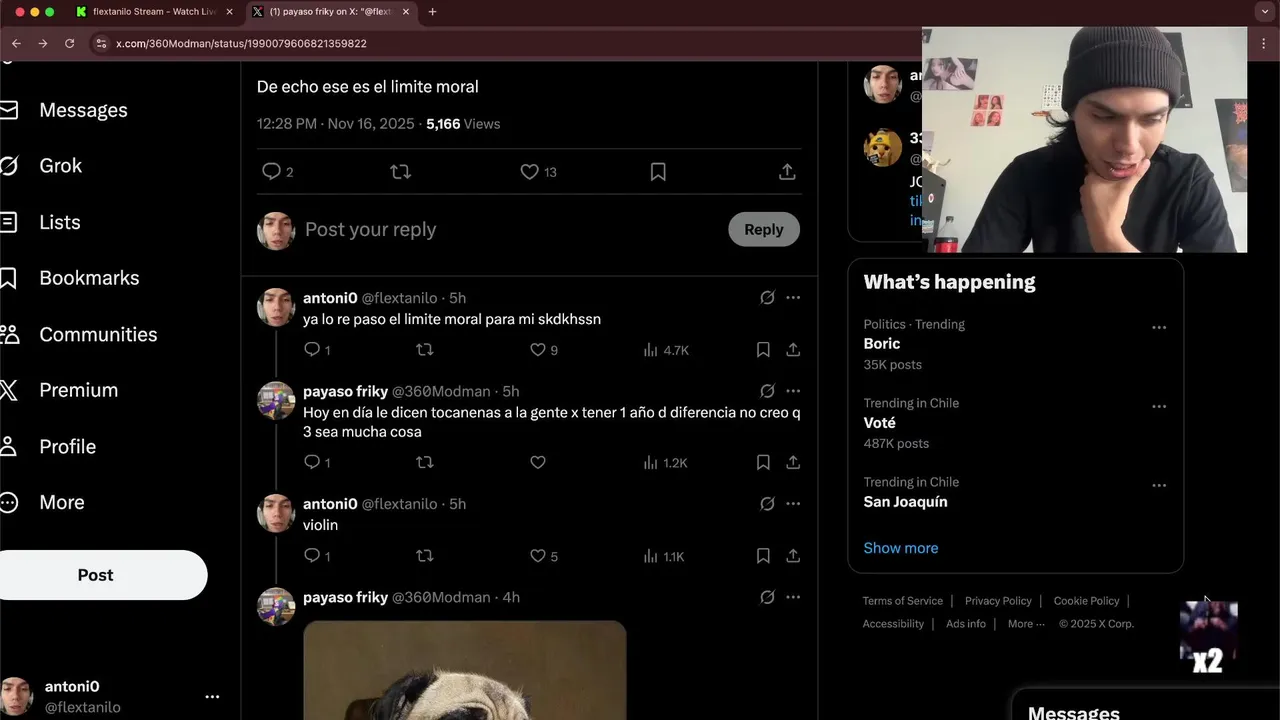Open options for the Voté trend
The image size is (1280, 720).
(1159, 406)
